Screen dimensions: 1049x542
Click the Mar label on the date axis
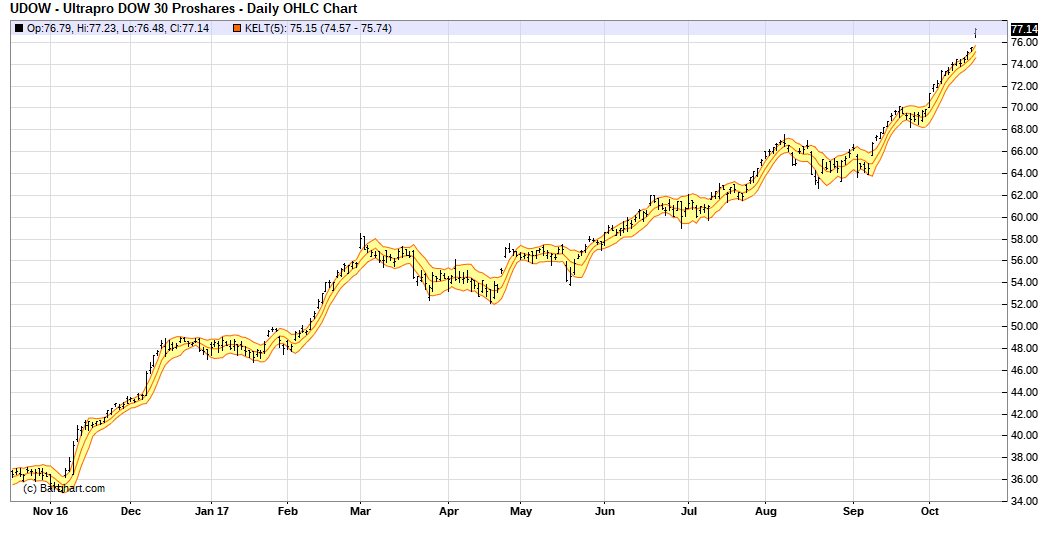click(x=361, y=510)
